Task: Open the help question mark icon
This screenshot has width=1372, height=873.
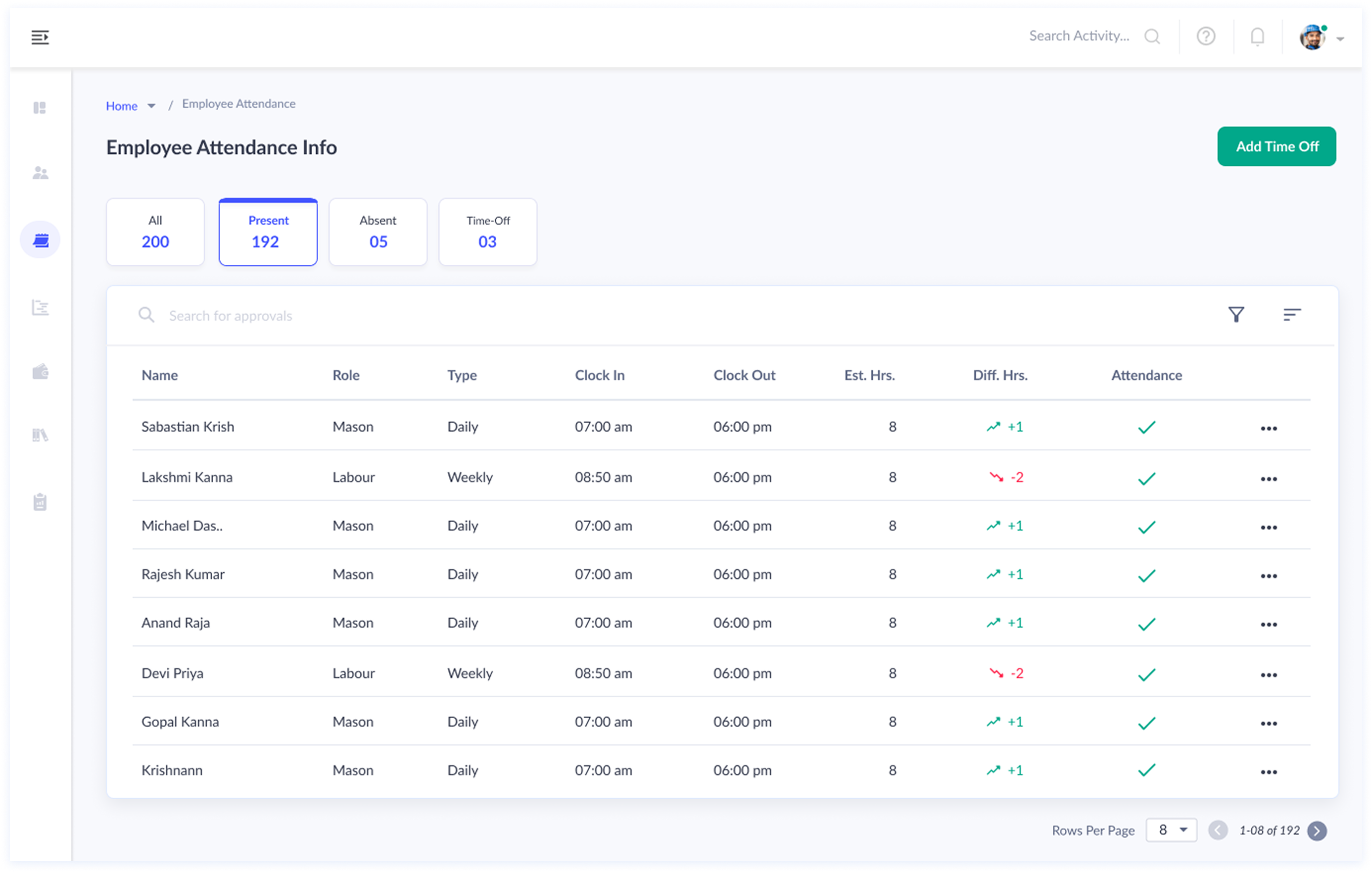Action: pos(1206,37)
